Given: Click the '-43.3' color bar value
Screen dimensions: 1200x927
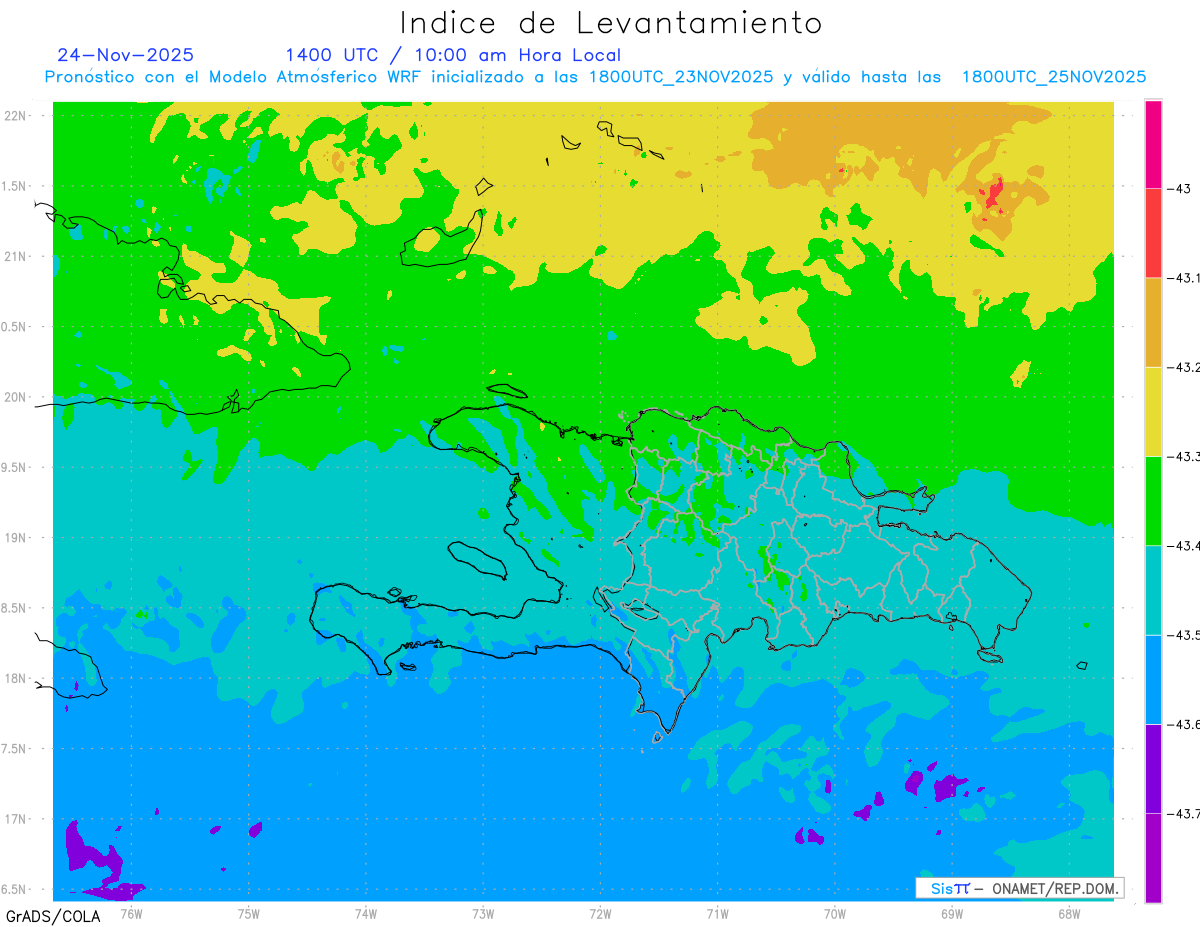Looking at the screenshot, I should point(1183,456).
